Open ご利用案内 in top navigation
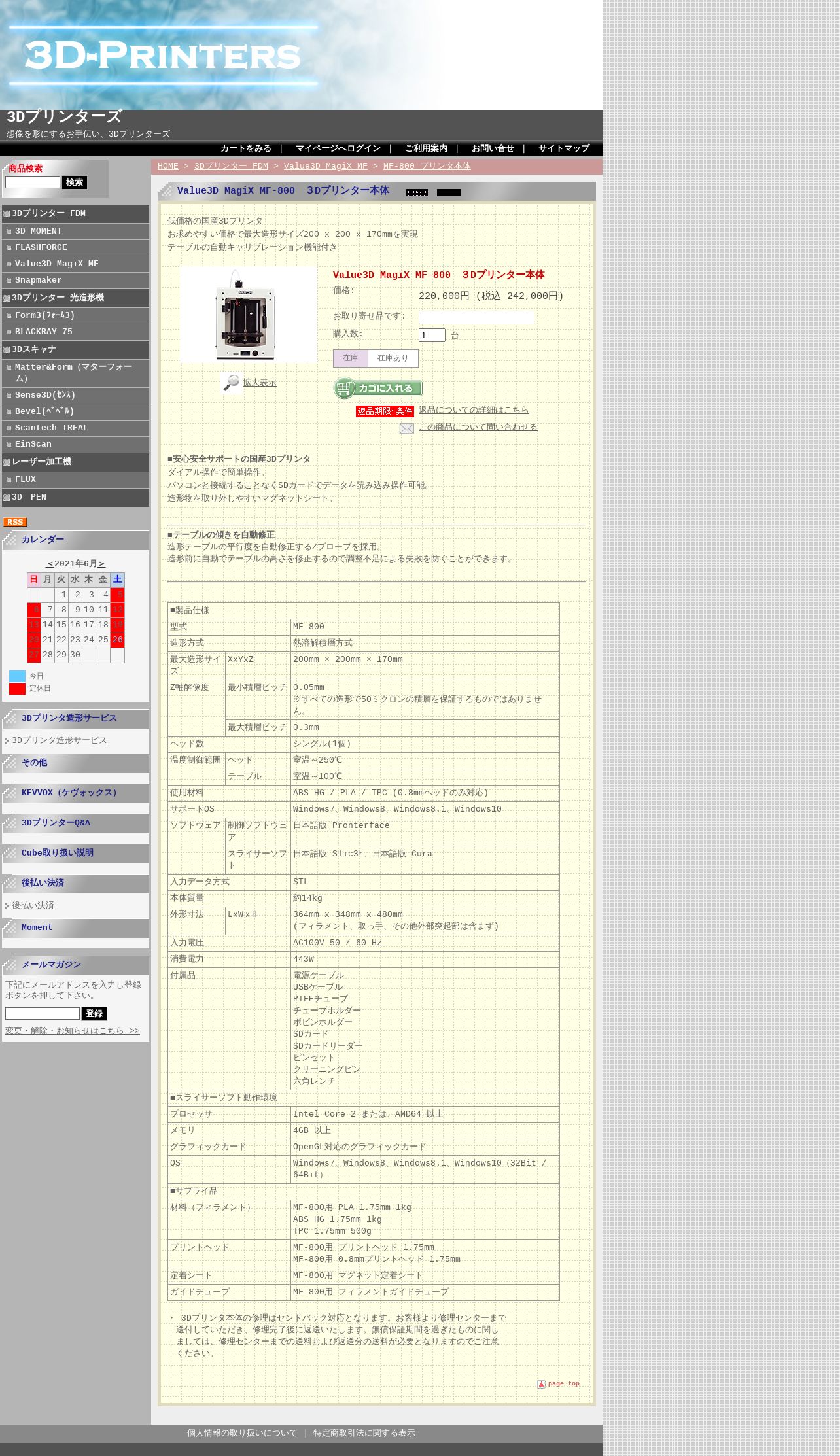 (426, 148)
